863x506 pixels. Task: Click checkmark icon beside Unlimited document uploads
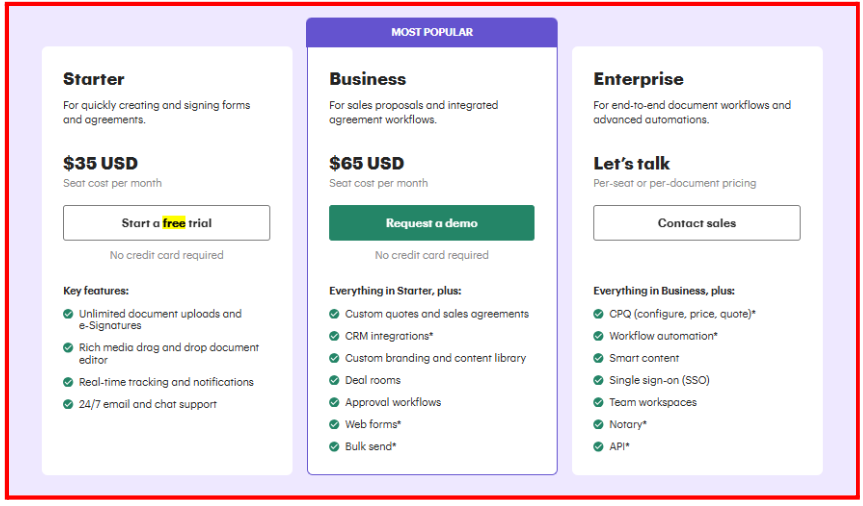coord(68,314)
